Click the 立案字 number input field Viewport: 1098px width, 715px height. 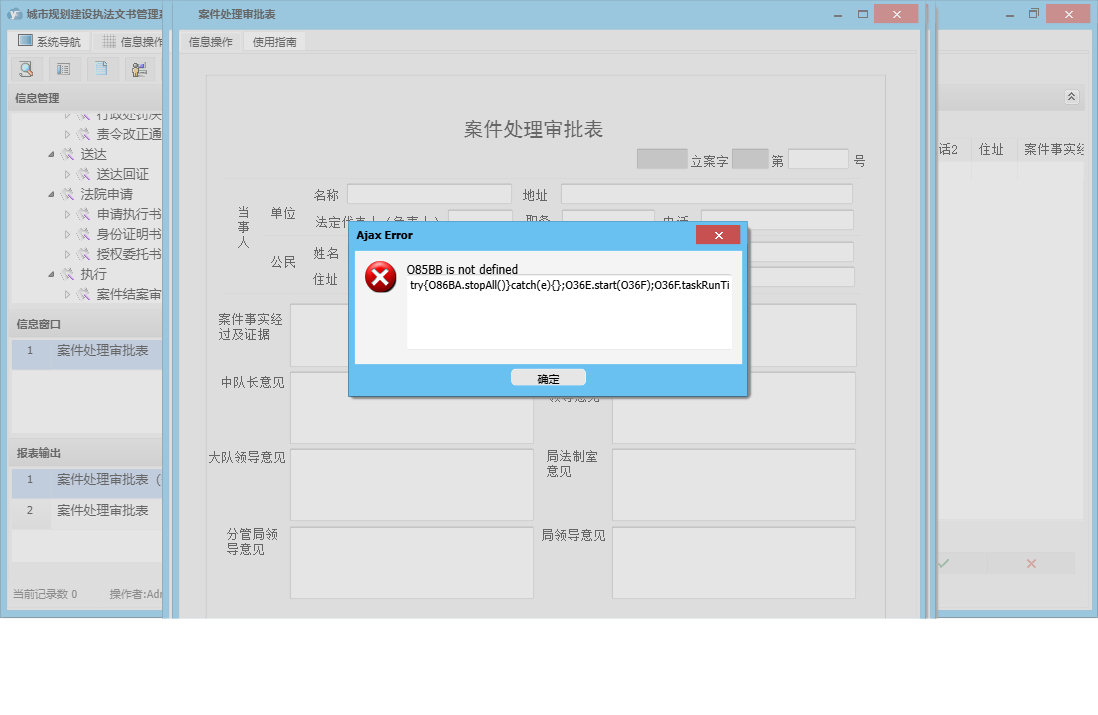click(663, 157)
